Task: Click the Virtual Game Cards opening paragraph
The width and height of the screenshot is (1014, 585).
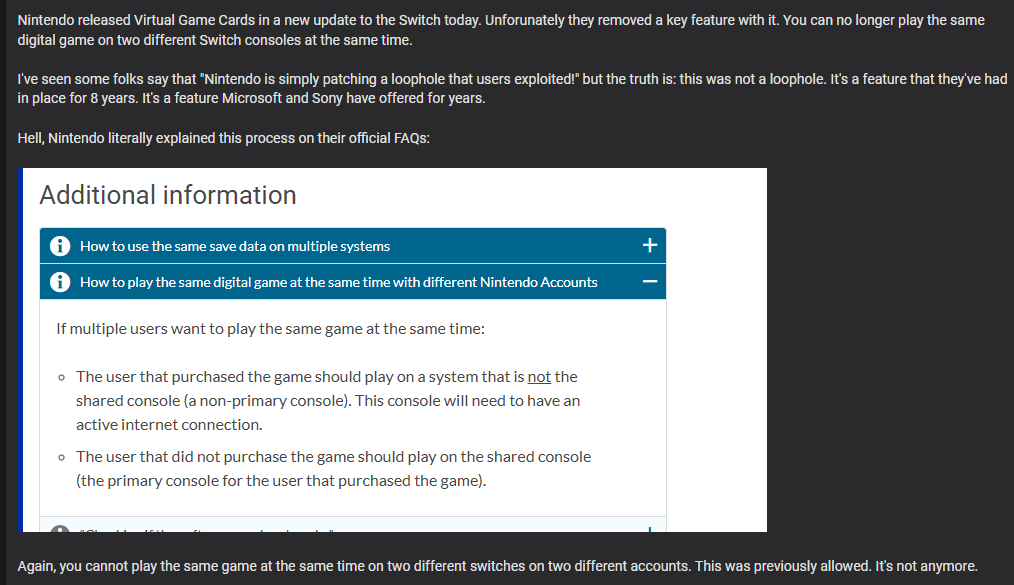Action: point(501,30)
